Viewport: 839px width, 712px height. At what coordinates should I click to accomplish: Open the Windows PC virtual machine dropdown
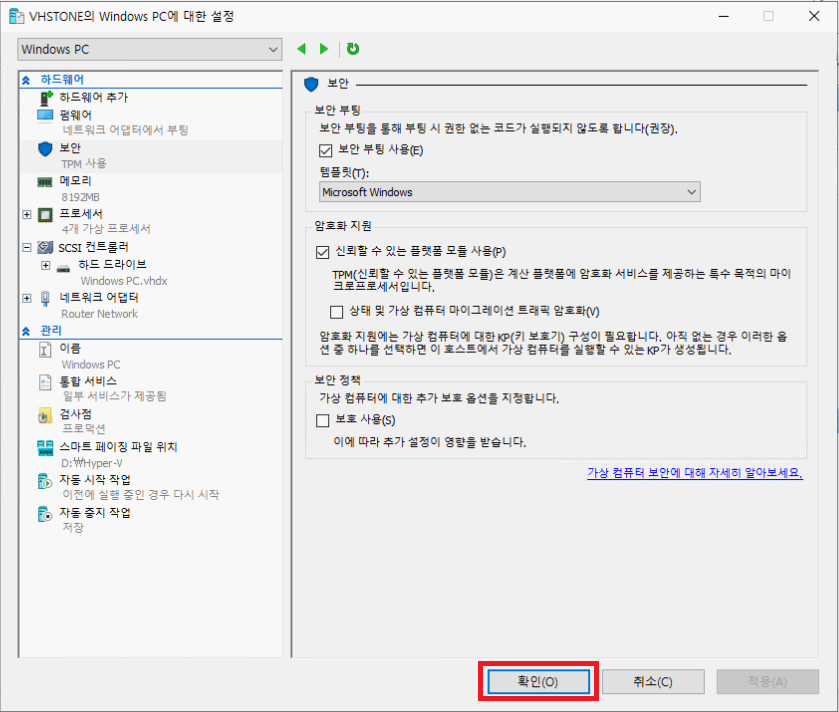point(150,50)
